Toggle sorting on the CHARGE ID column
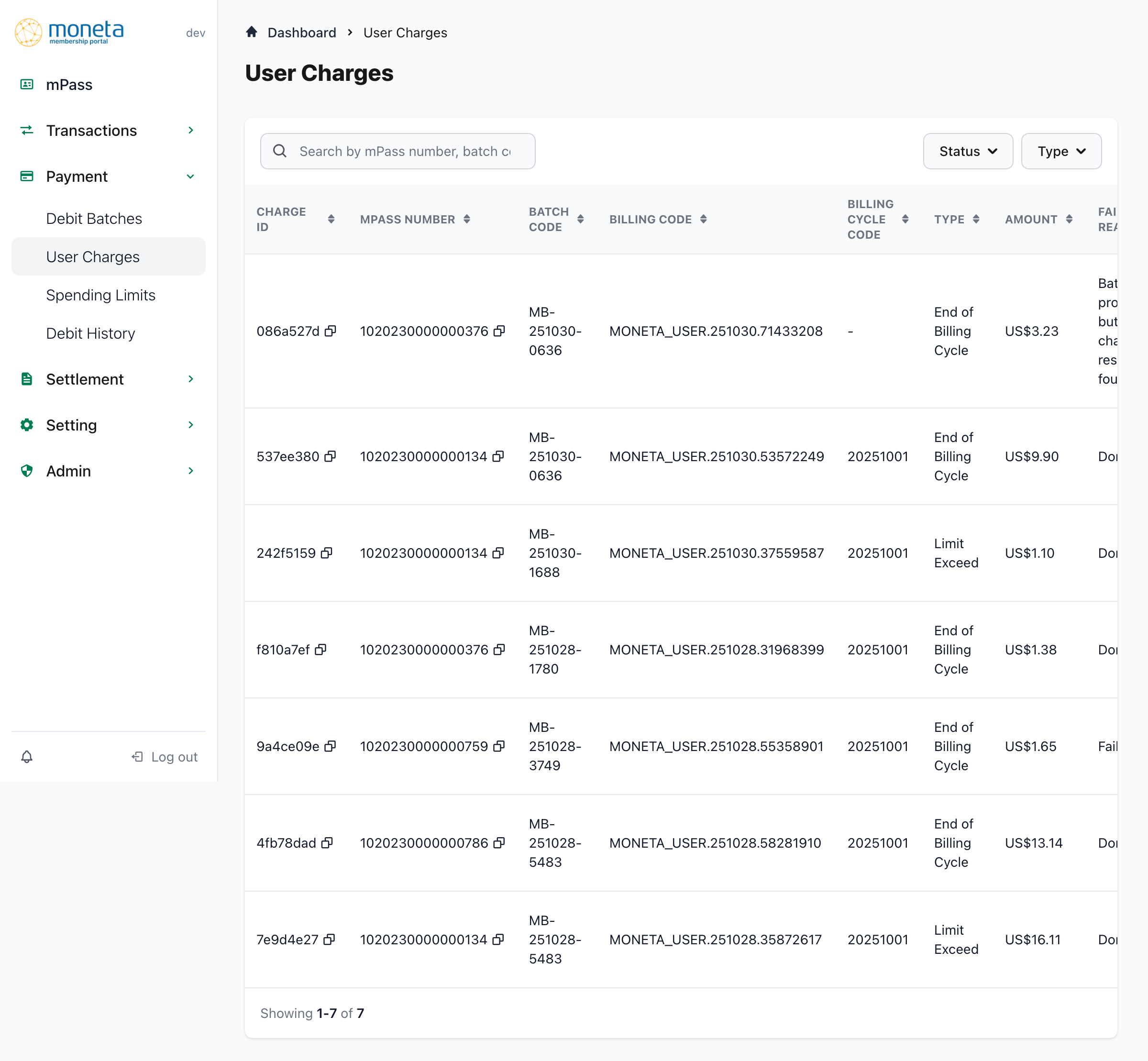The image size is (1148, 1061). [x=332, y=219]
